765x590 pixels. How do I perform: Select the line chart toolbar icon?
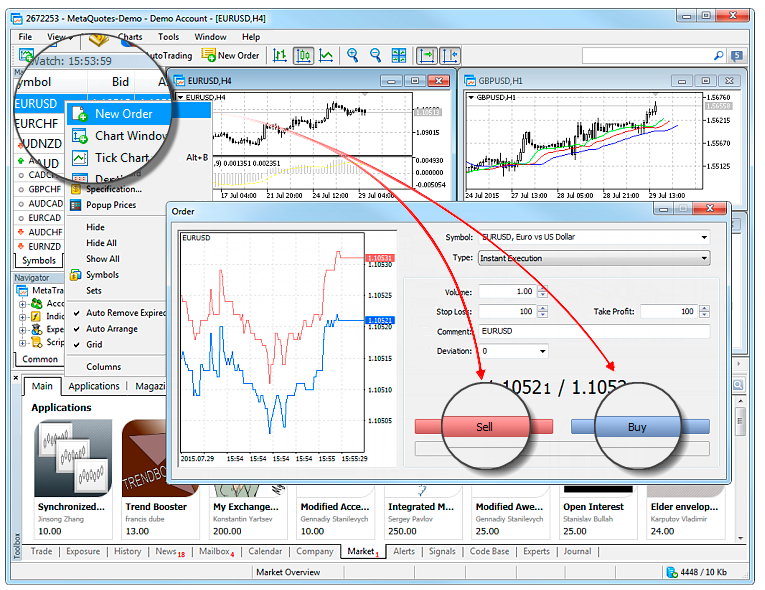[x=326, y=56]
